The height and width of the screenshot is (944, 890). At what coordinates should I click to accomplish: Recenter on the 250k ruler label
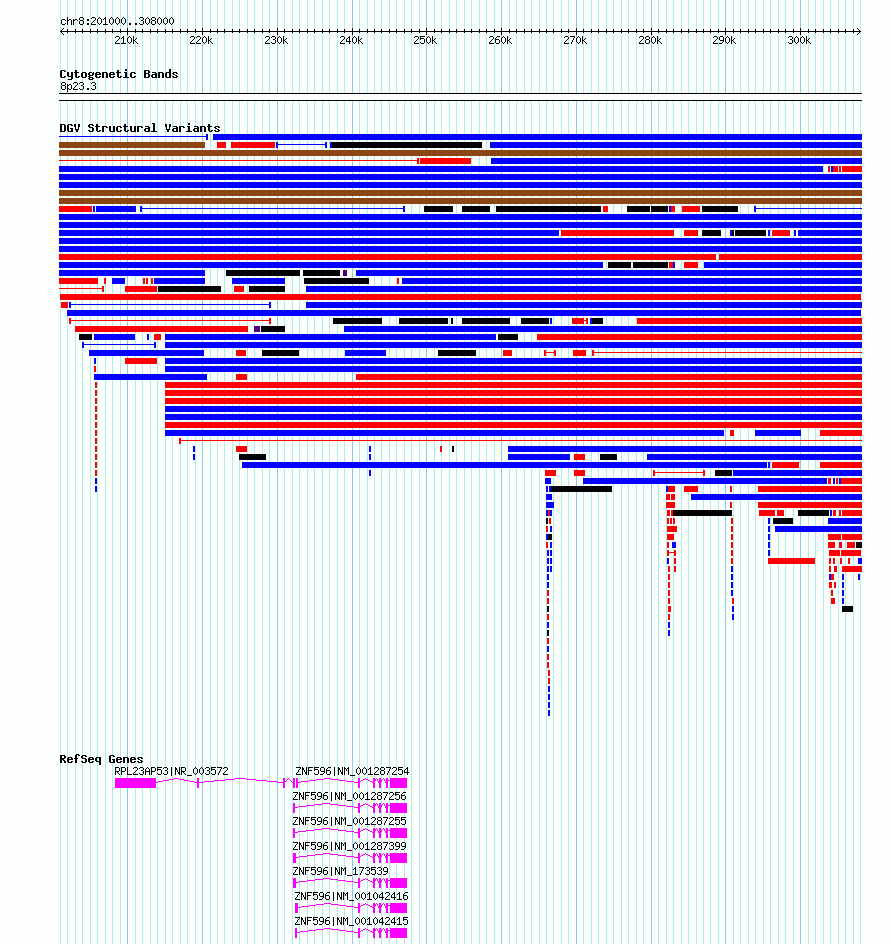pyautogui.click(x=425, y=40)
